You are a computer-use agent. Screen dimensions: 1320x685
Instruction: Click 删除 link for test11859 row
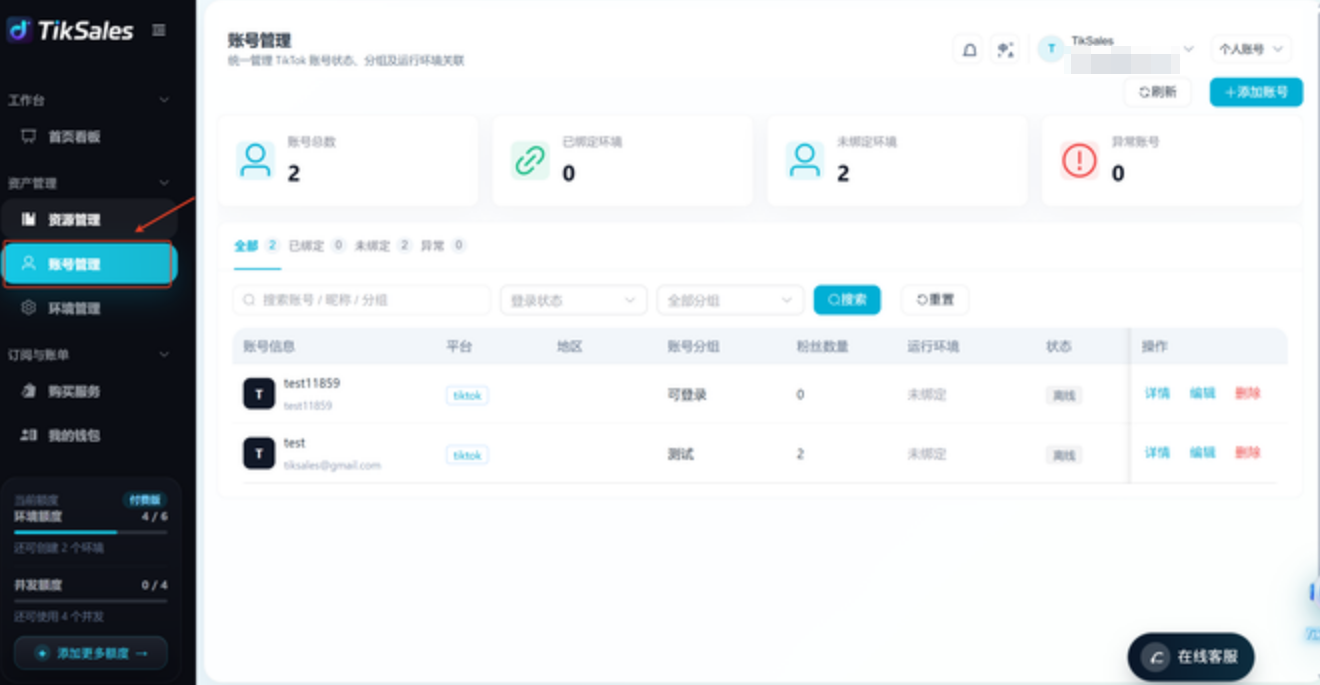click(x=1247, y=393)
